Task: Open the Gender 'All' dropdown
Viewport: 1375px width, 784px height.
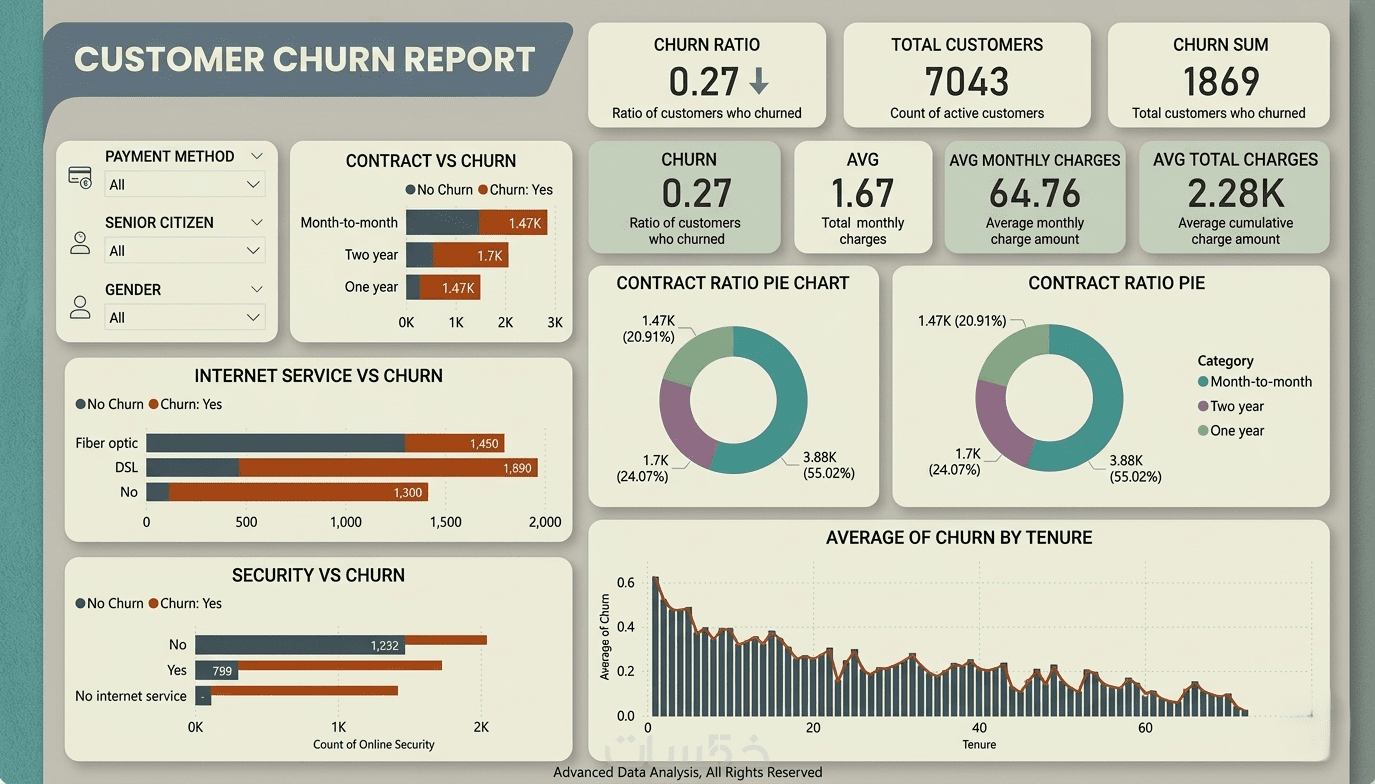Action: point(185,317)
